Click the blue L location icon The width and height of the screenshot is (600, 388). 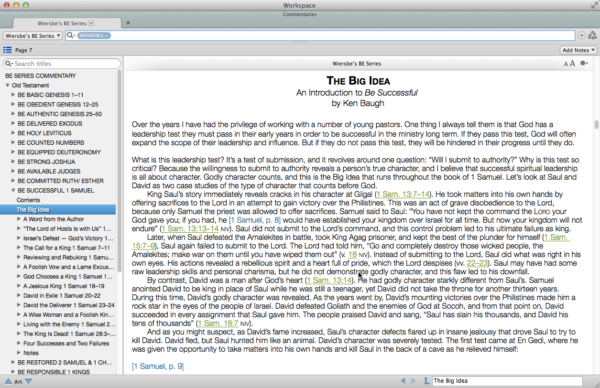coord(426,381)
